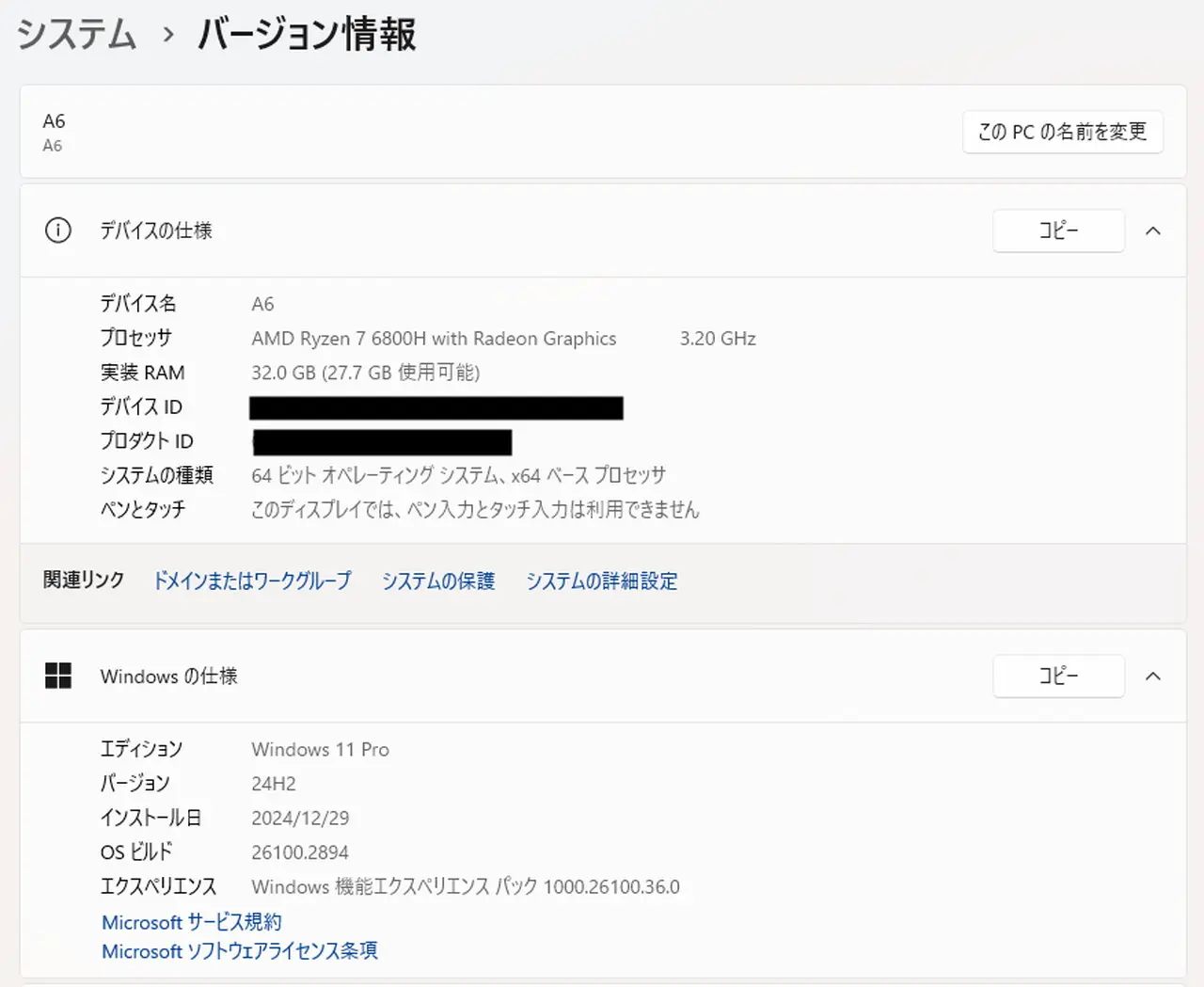This screenshot has width=1204, height=987.
Task: Click the OS build number 26100.2894
Action: [300, 852]
